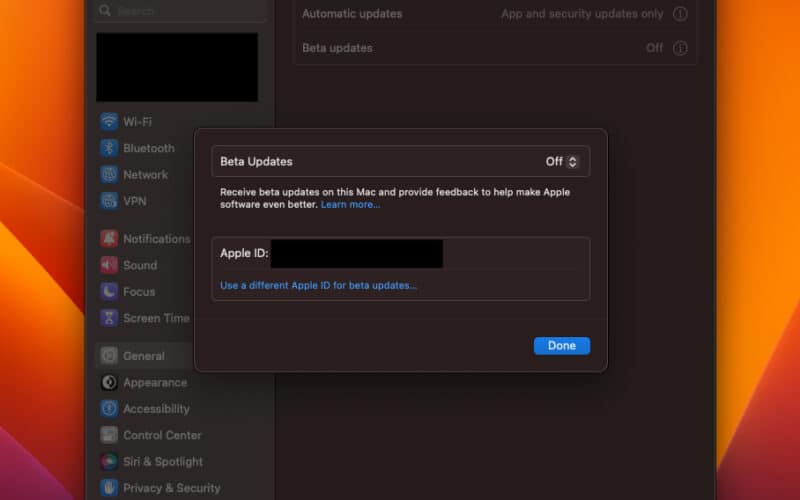This screenshot has width=800, height=500.
Task: Open the Notifications bell icon
Action: click(109, 238)
